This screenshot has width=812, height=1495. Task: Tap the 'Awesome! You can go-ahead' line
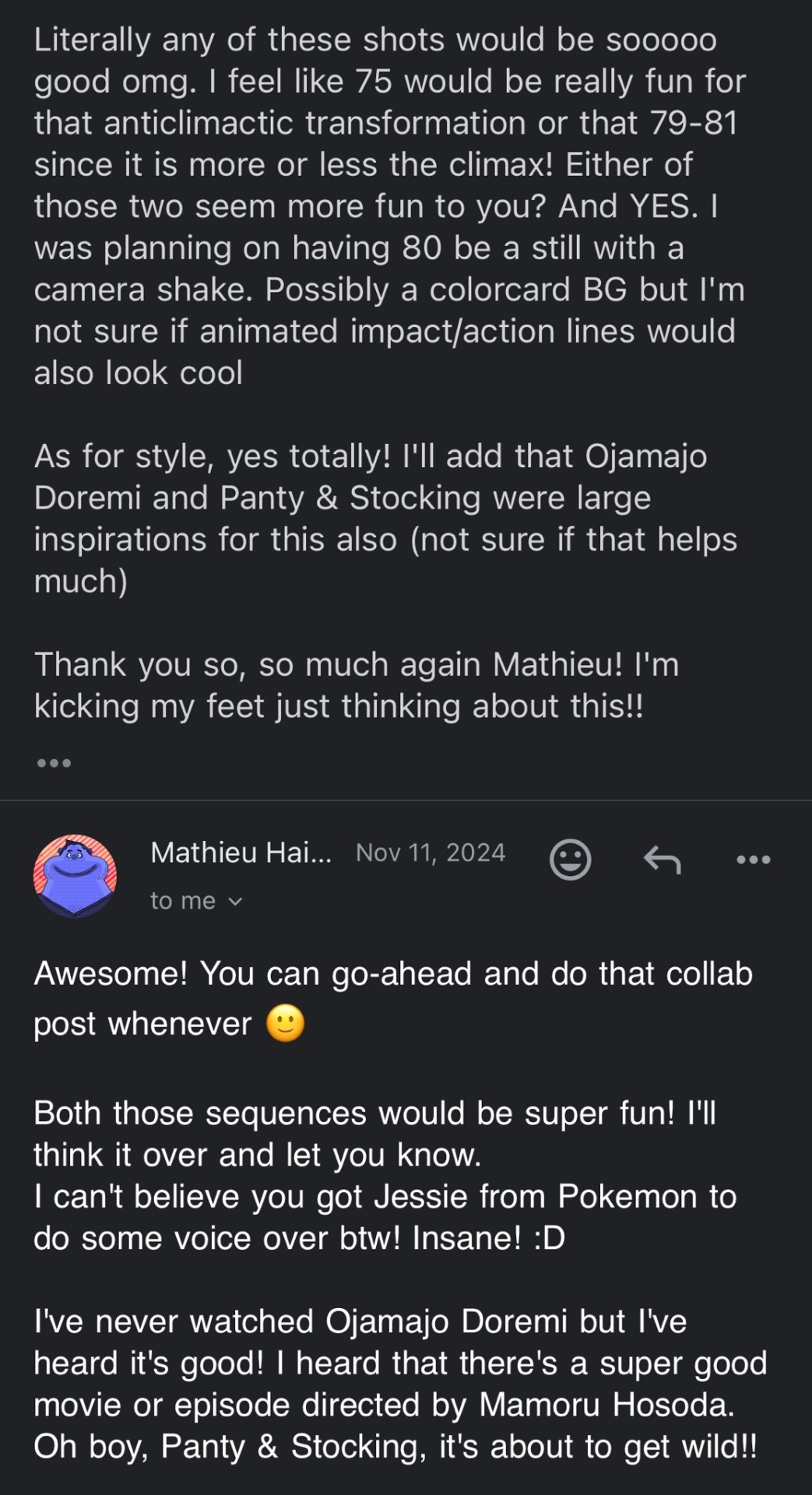[x=393, y=973]
